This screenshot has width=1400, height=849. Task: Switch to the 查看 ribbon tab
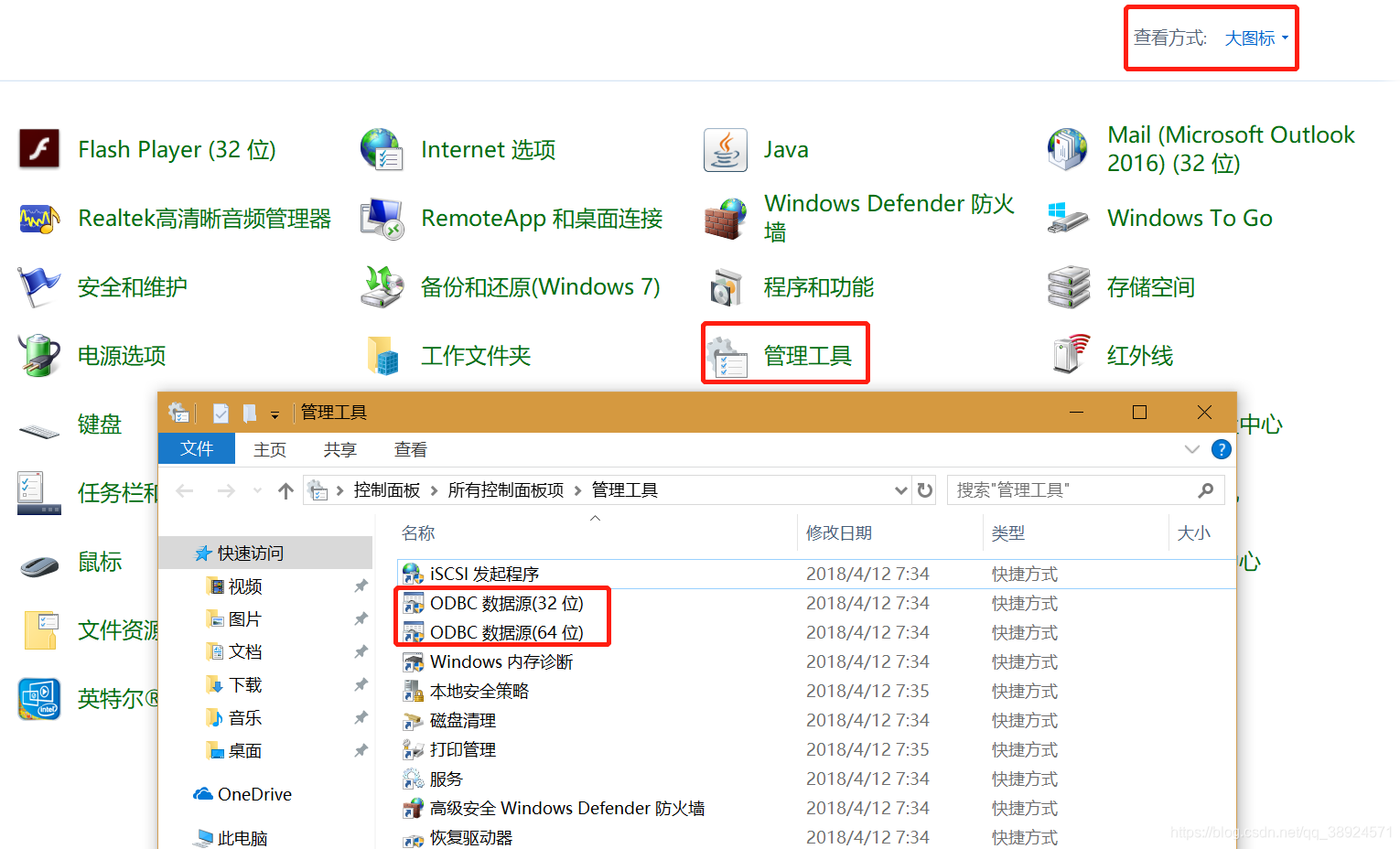click(410, 449)
